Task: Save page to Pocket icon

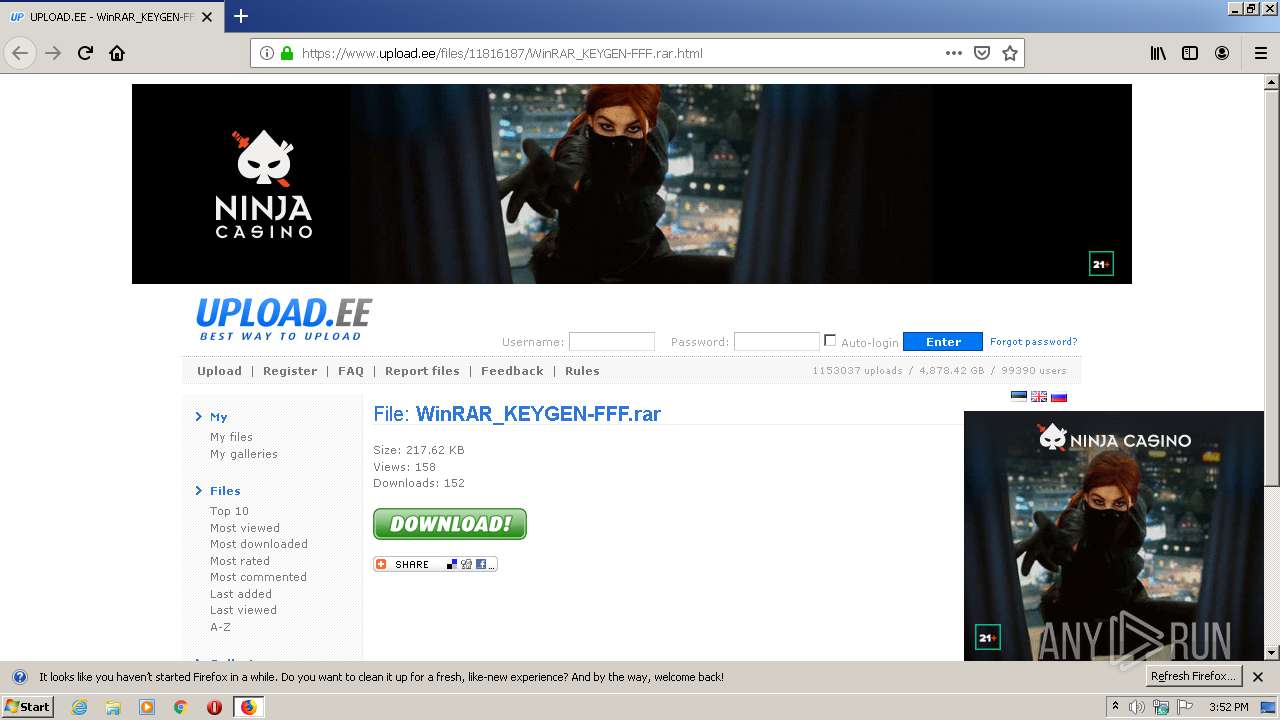Action: 982,53
